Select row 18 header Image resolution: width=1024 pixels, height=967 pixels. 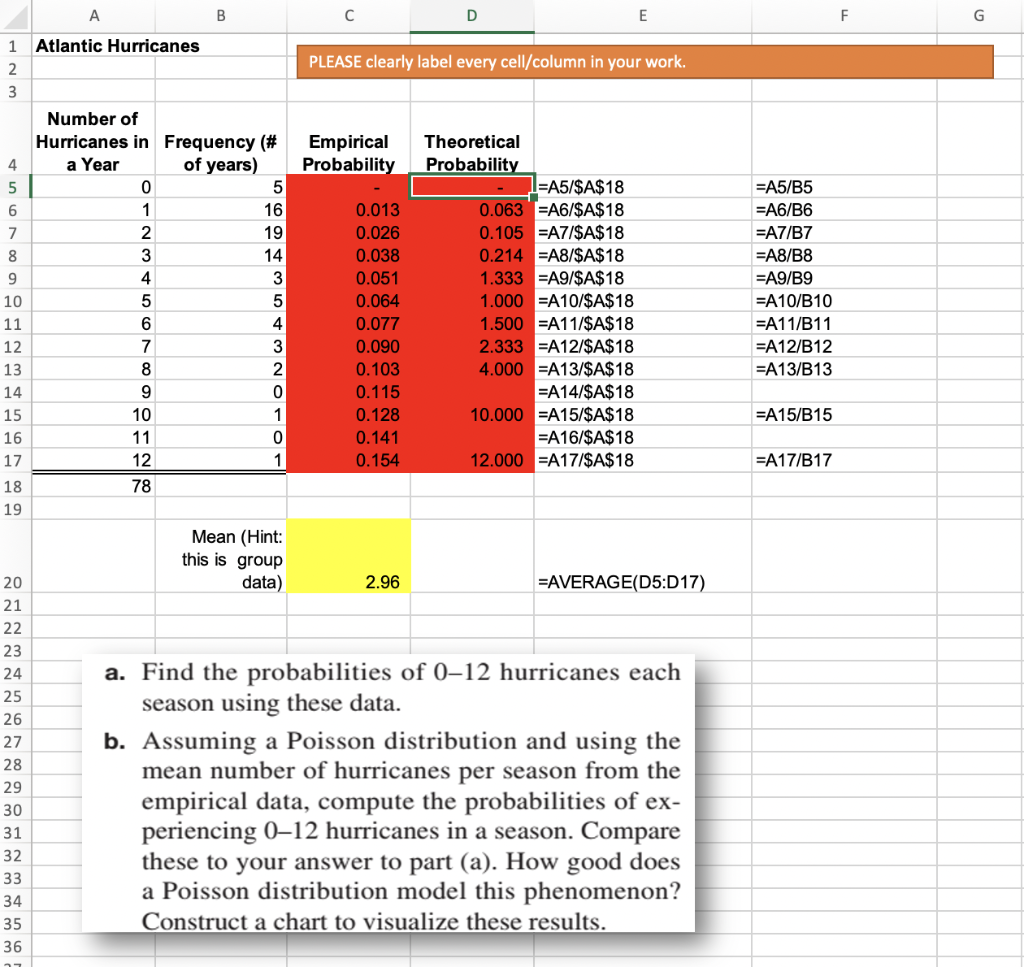(16, 486)
